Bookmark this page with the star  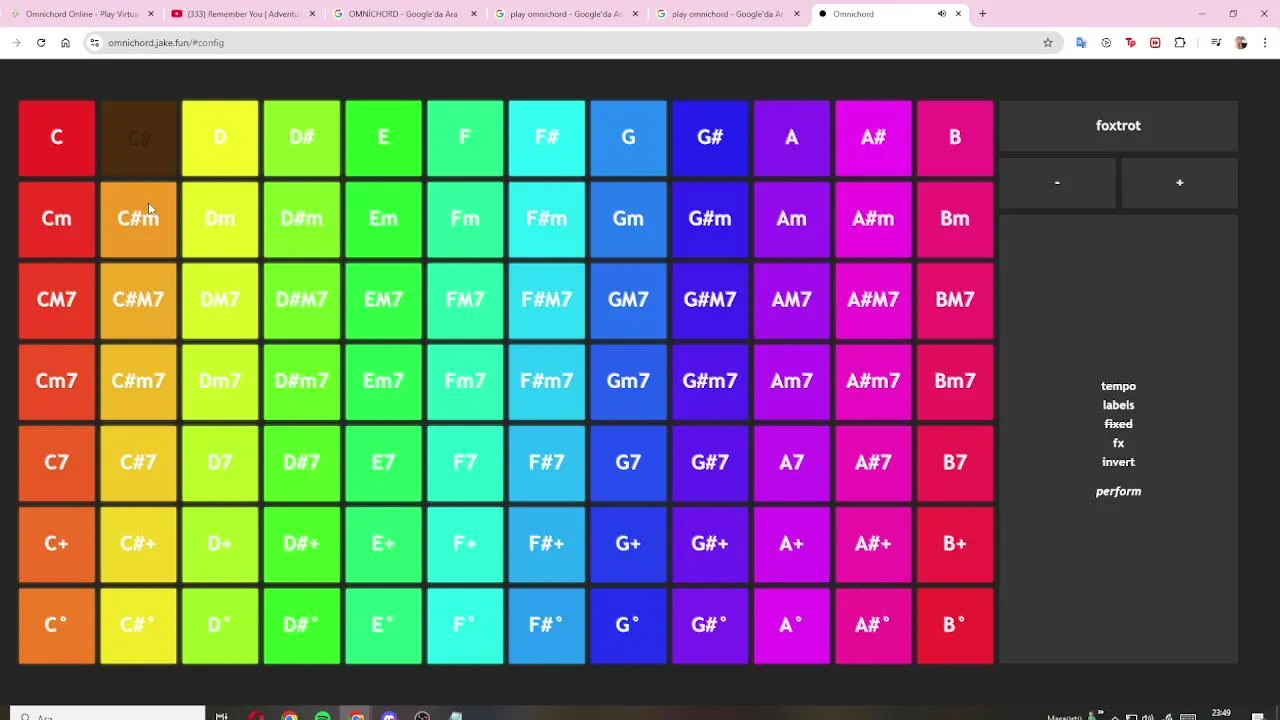[x=1048, y=43]
